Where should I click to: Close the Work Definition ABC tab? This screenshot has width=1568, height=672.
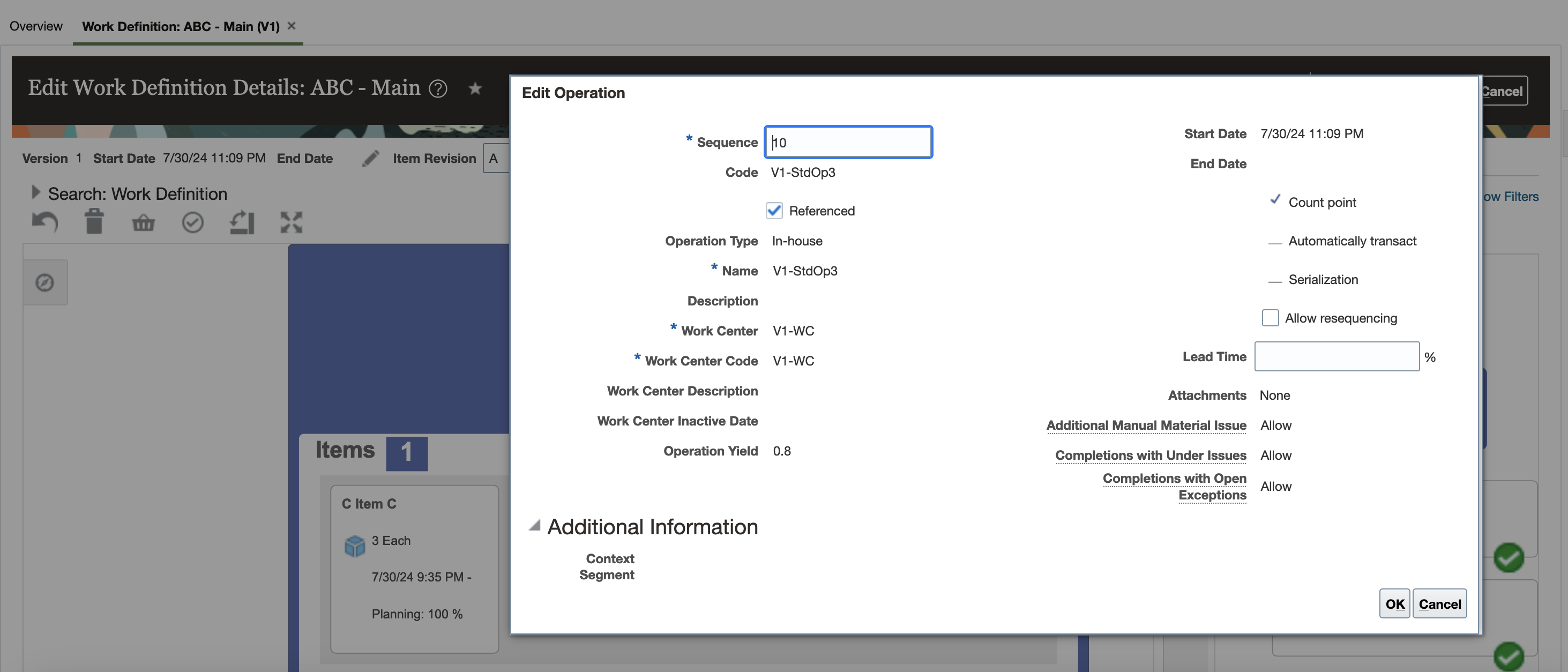tap(292, 26)
